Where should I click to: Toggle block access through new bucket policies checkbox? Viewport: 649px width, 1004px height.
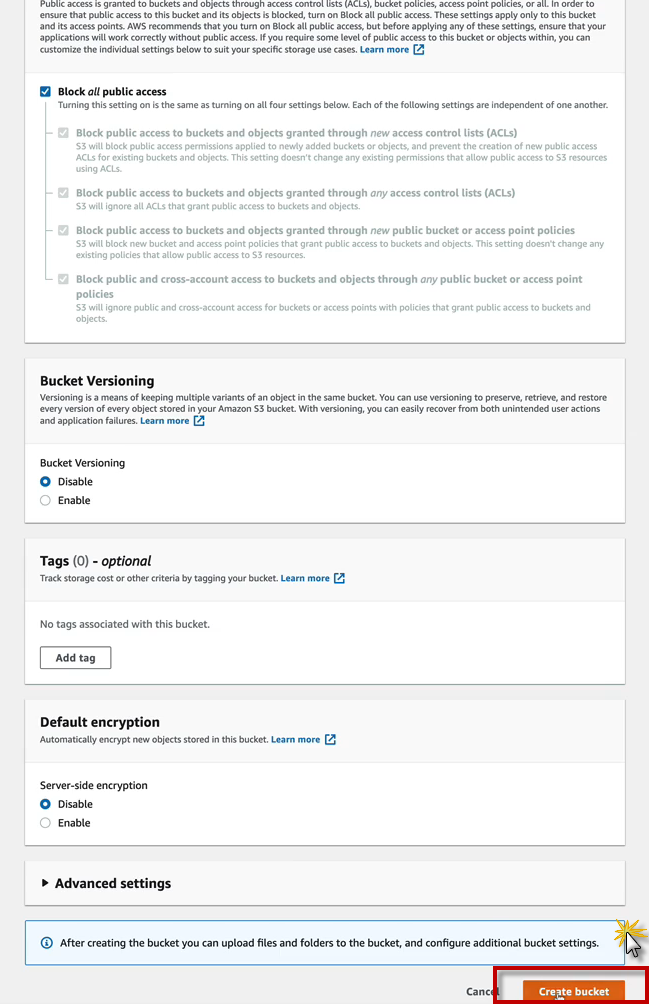pos(64,231)
